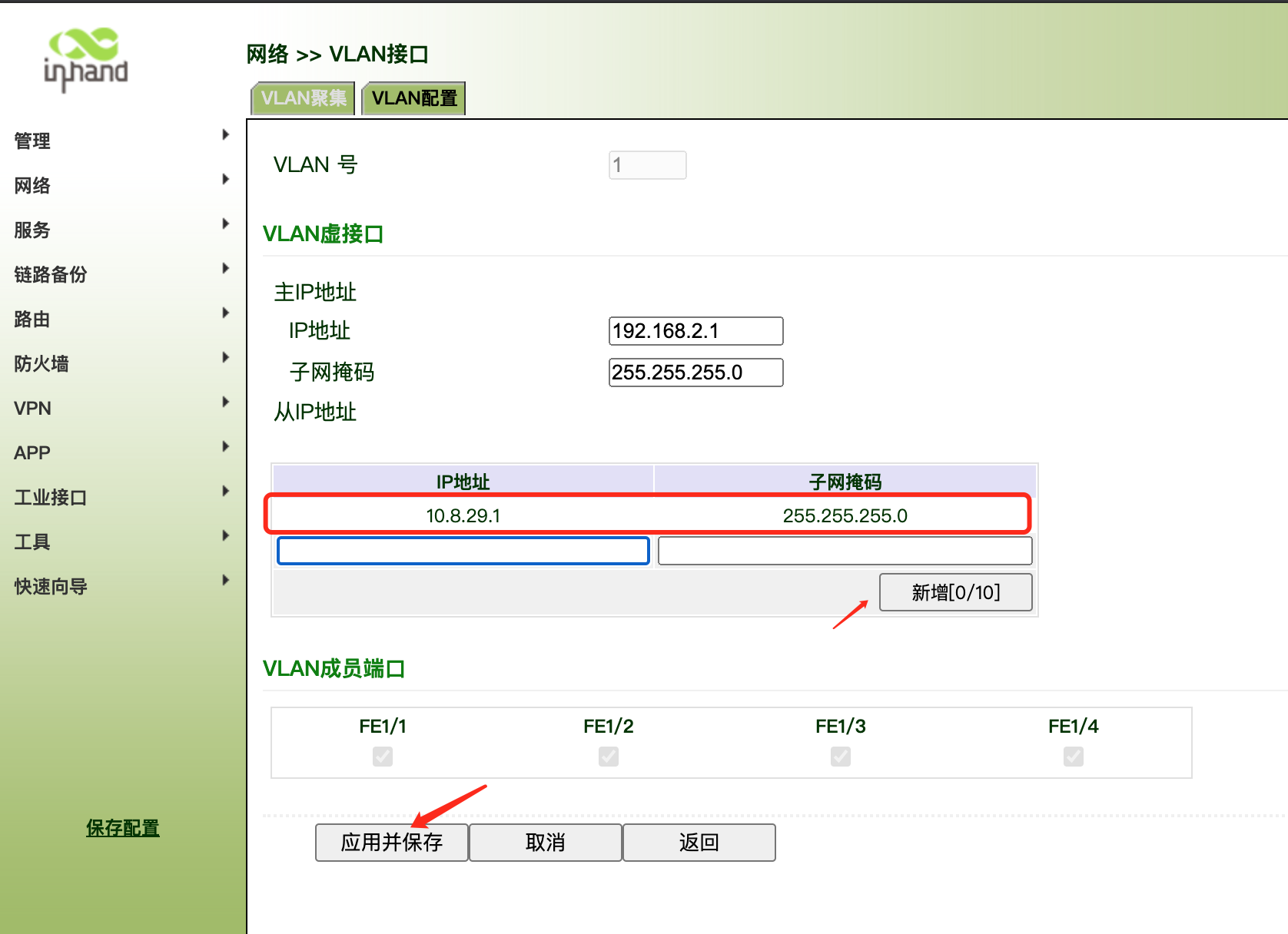The width and height of the screenshot is (1288, 934).
Task: Click the primary IP地址 field with 192.168.2.1
Action: click(695, 331)
